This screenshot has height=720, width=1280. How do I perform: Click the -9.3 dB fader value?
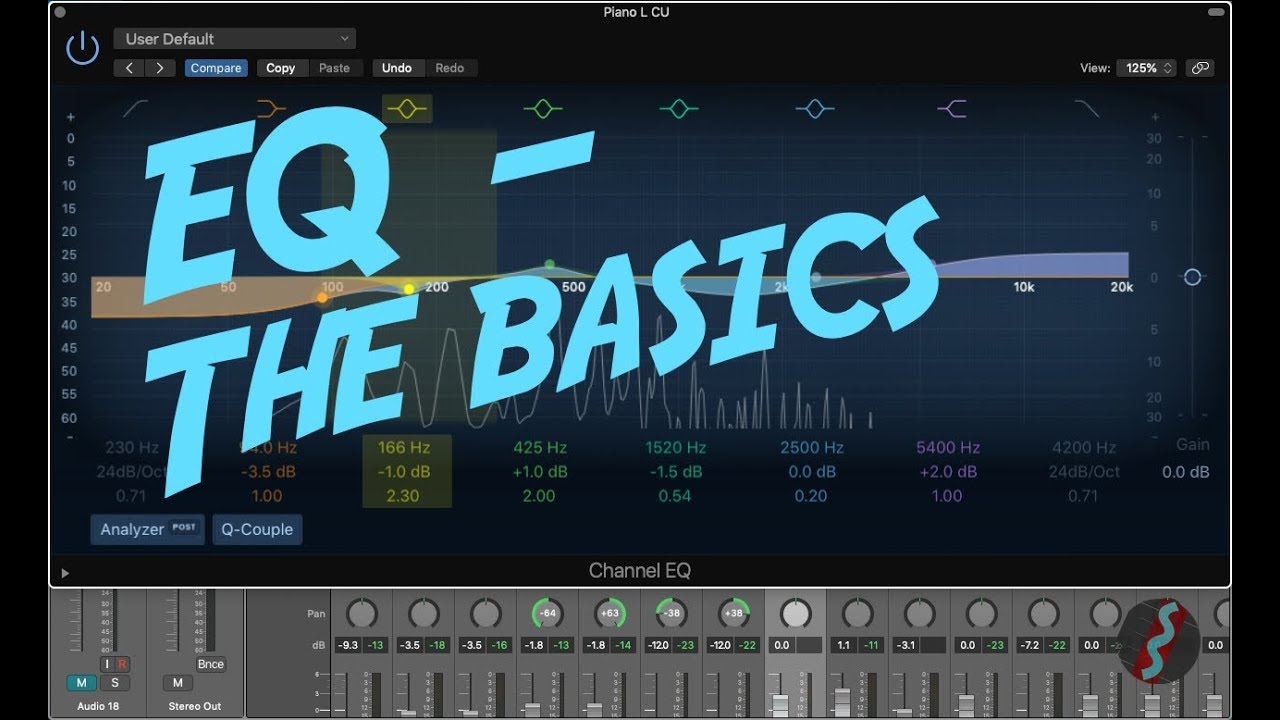[x=348, y=646]
